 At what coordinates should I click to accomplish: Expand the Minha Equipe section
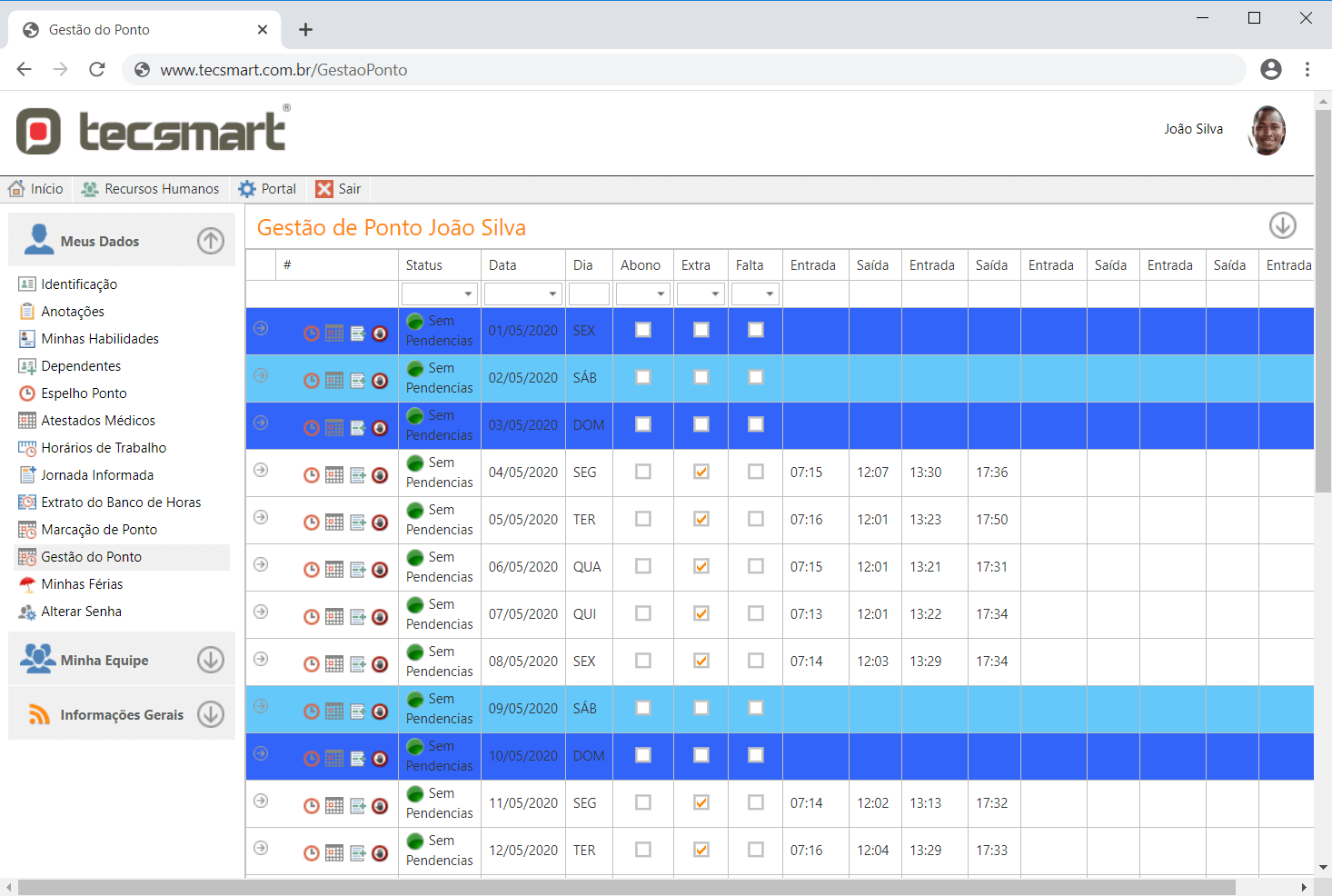tap(211, 660)
